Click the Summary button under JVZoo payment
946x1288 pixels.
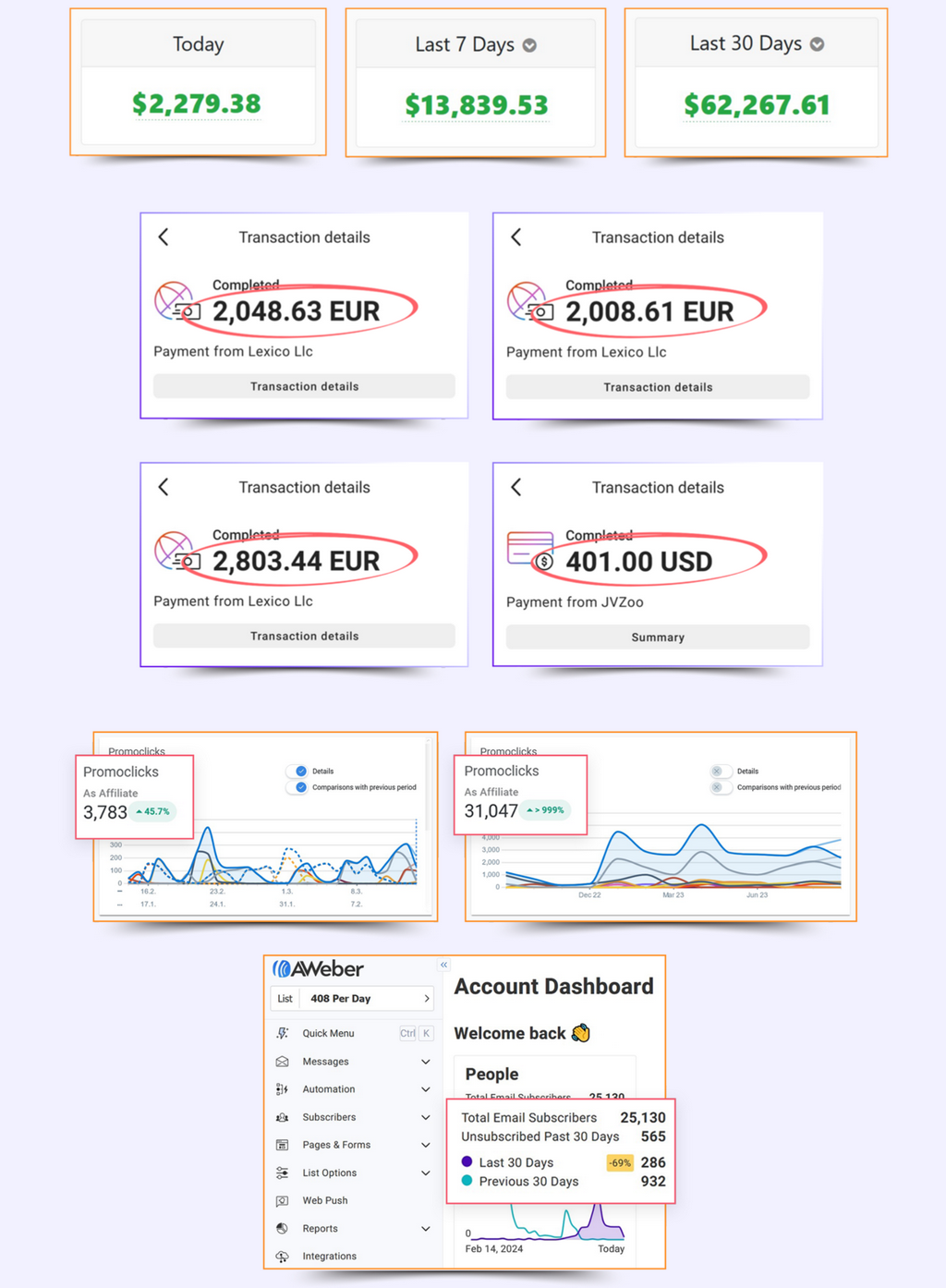[x=658, y=638]
